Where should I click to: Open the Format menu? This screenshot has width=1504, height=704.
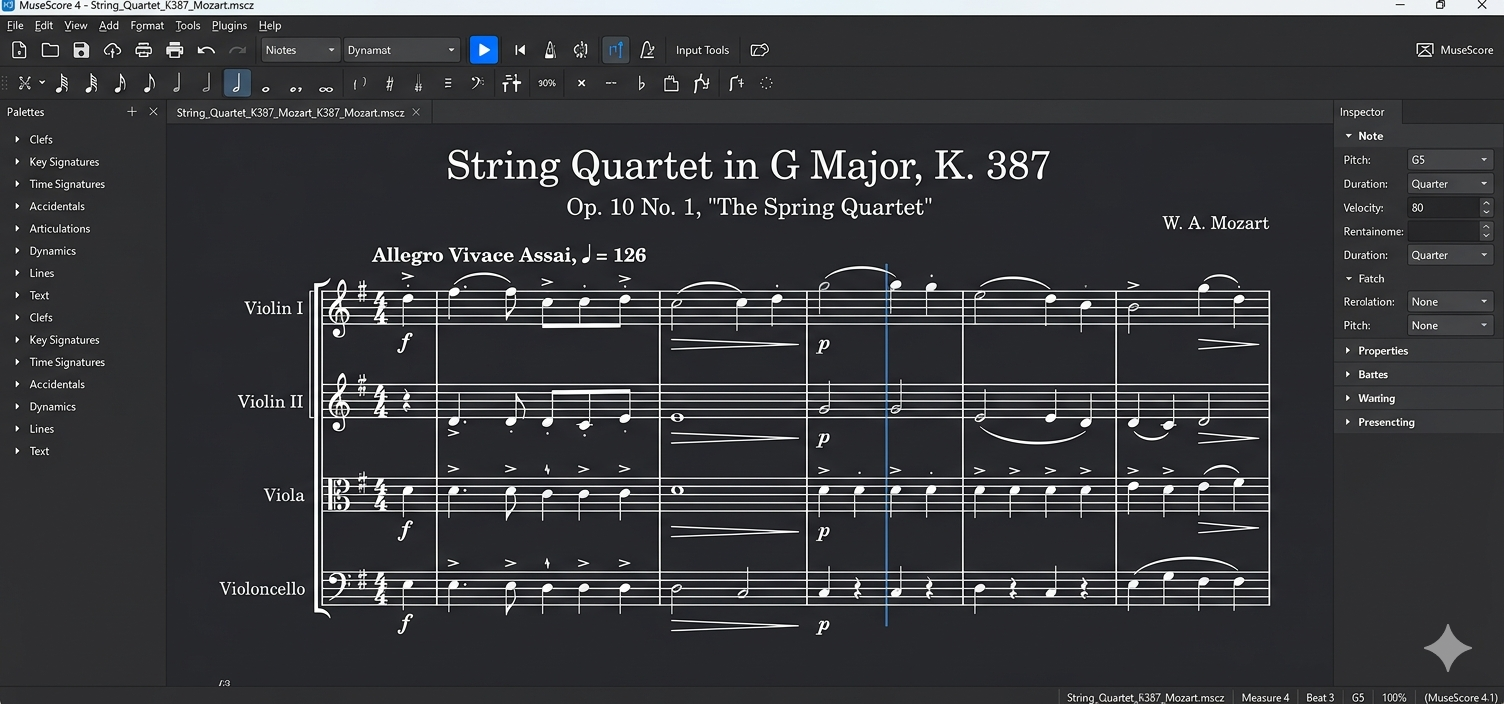(x=147, y=25)
